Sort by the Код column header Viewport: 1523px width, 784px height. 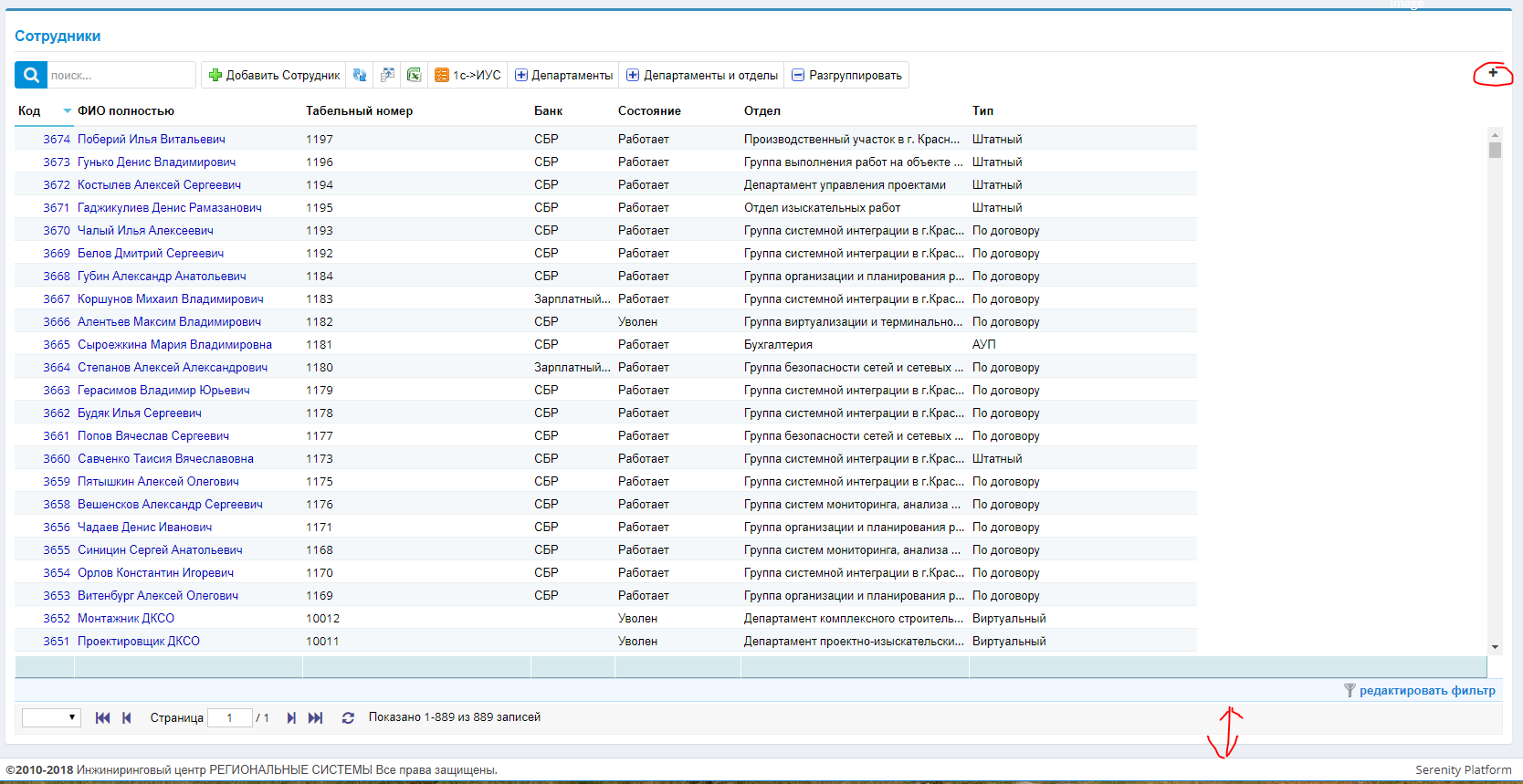pyautogui.click(x=29, y=110)
